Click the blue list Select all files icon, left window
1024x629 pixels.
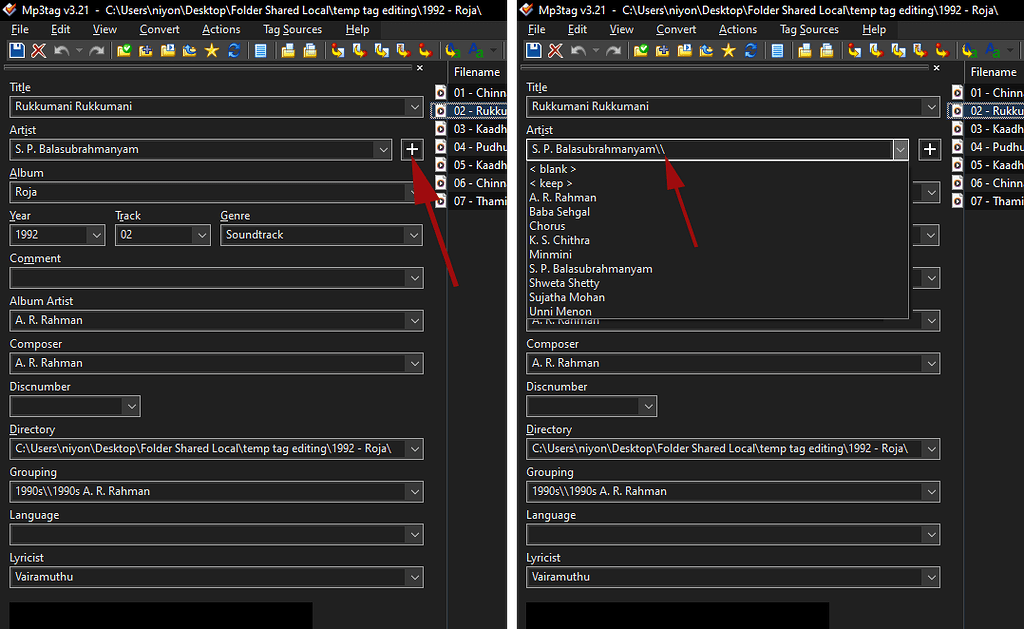coord(261,50)
